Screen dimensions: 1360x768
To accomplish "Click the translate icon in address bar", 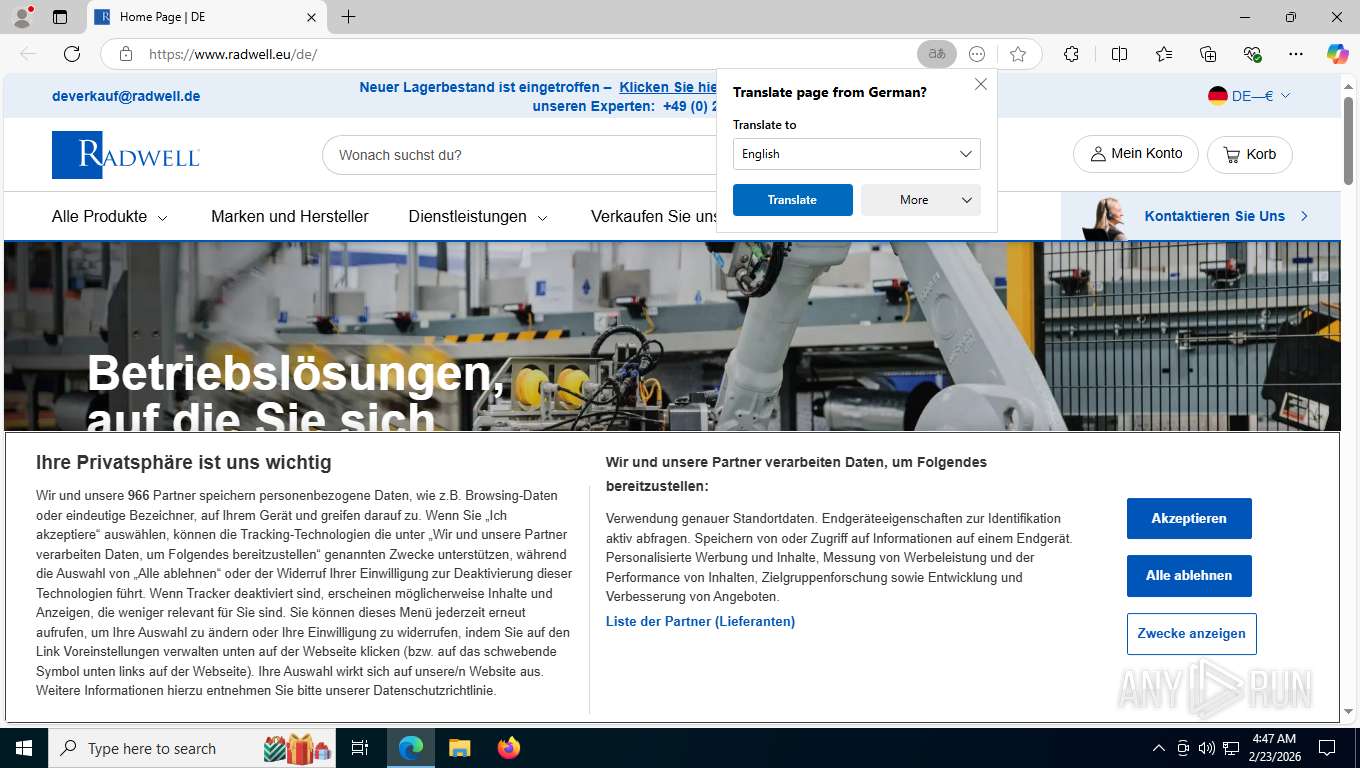I will pyautogui.click(x=937, y=54).
